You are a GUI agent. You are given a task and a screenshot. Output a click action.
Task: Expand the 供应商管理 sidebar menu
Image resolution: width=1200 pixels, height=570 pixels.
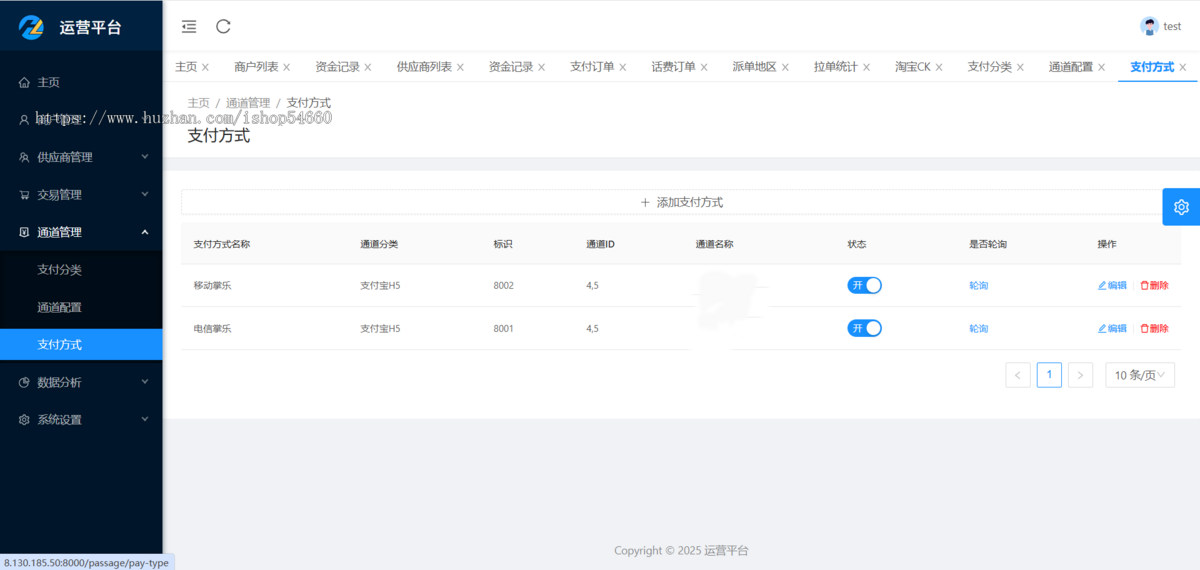tap(81, 157)
